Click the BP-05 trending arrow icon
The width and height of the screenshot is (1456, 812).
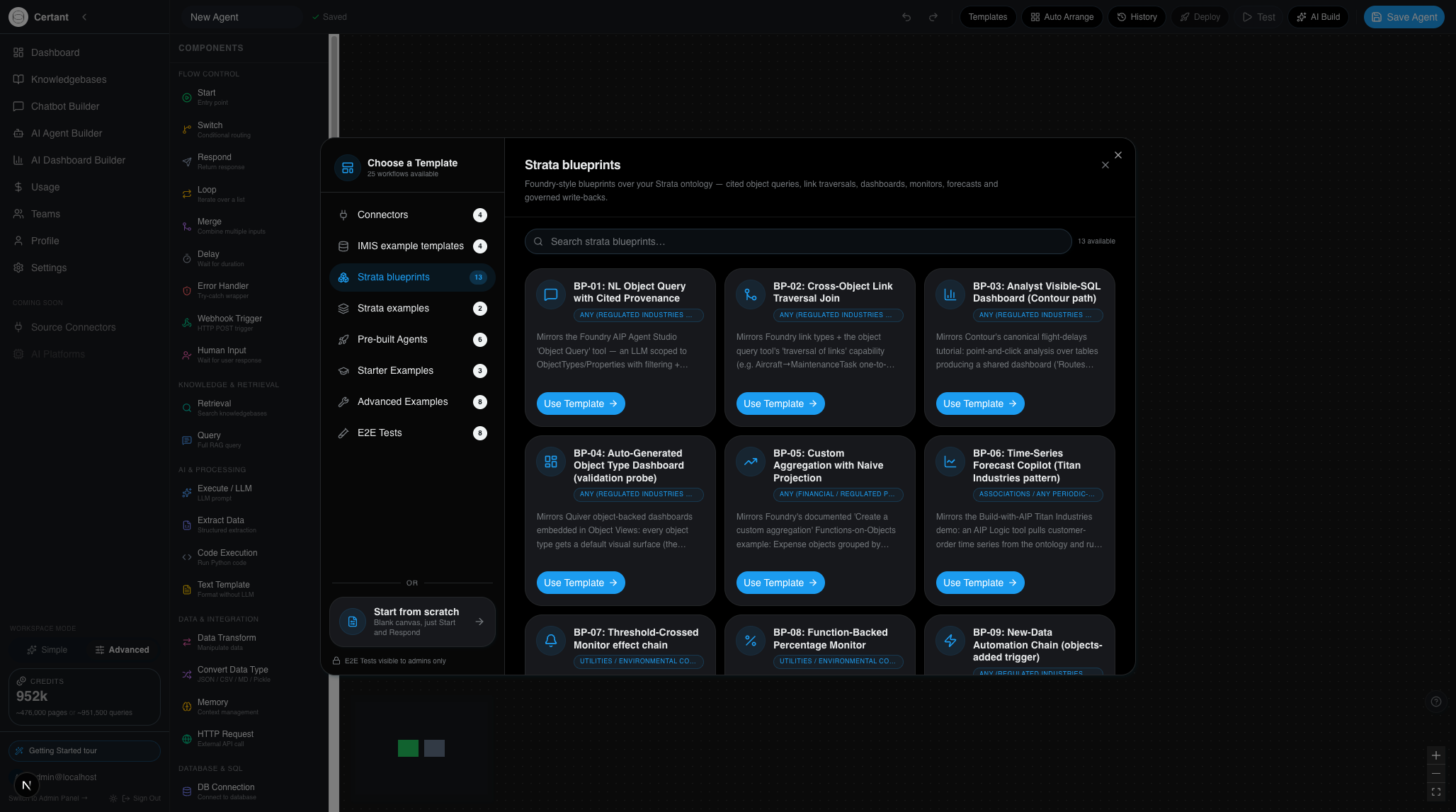tap(751, 462)
